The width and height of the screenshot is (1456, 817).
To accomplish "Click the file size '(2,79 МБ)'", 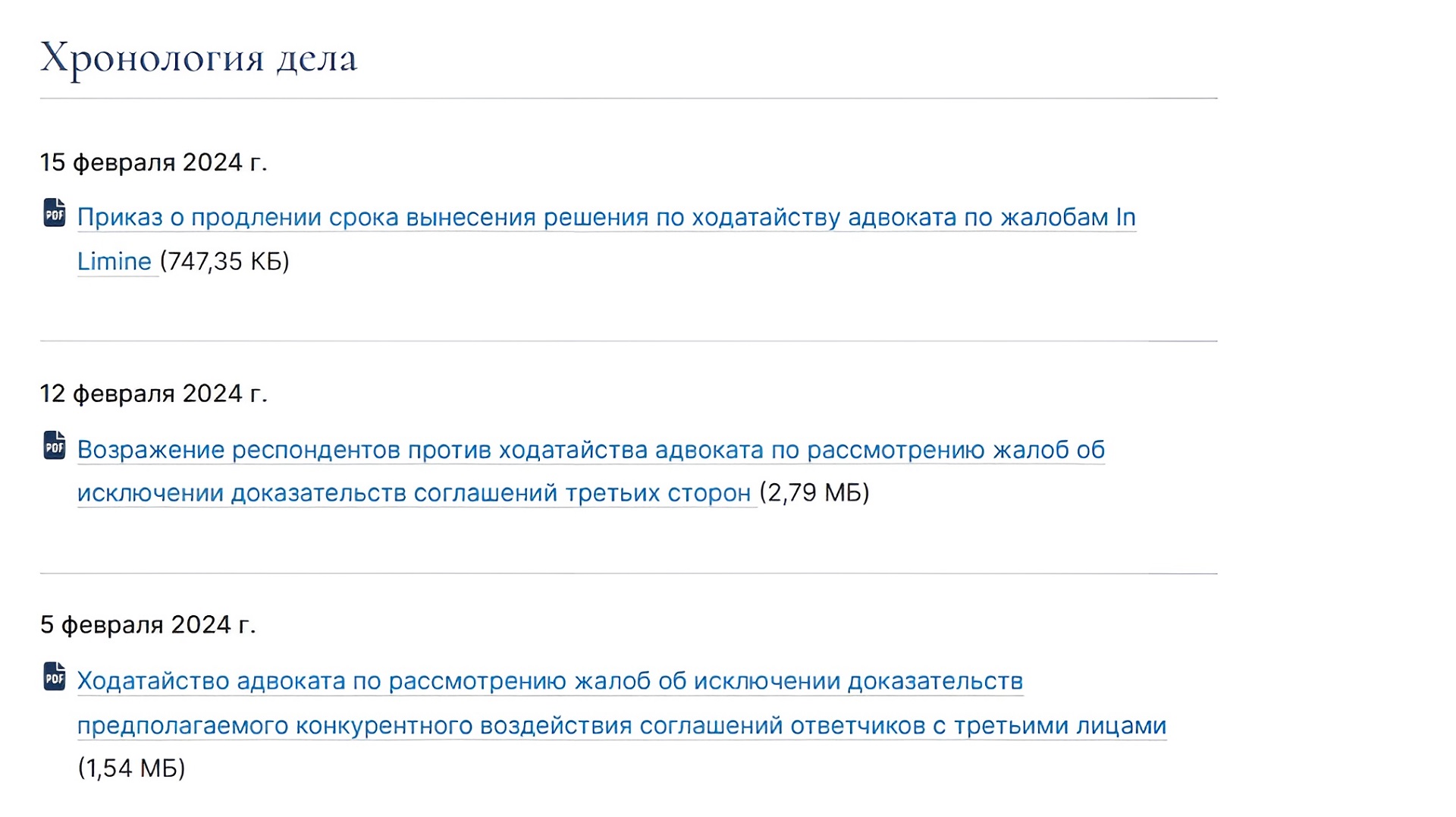I will click(x=814, y=493).
